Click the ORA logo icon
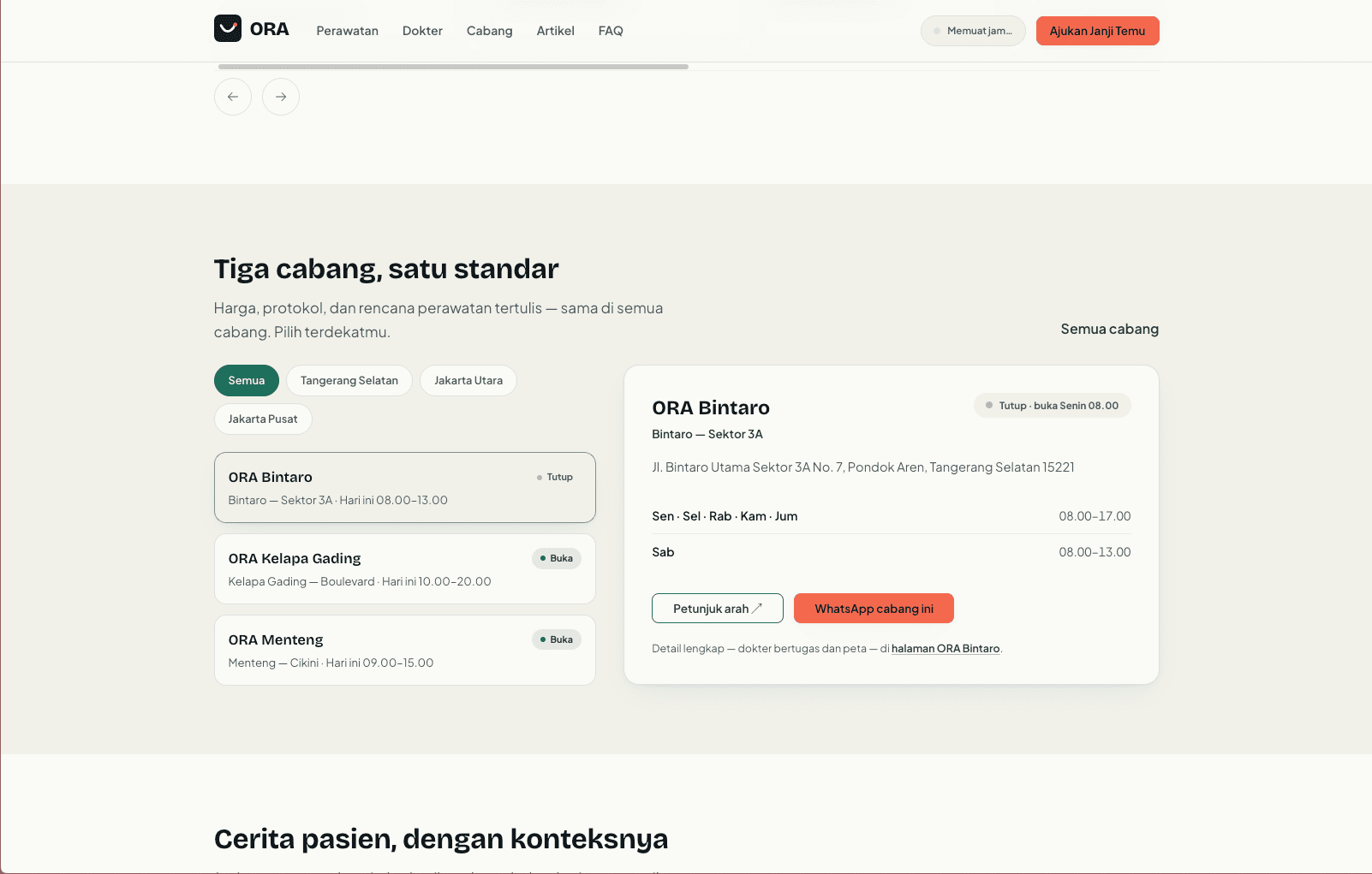The height and width of the screenshot is (874, 1372). tap(228, 28)
